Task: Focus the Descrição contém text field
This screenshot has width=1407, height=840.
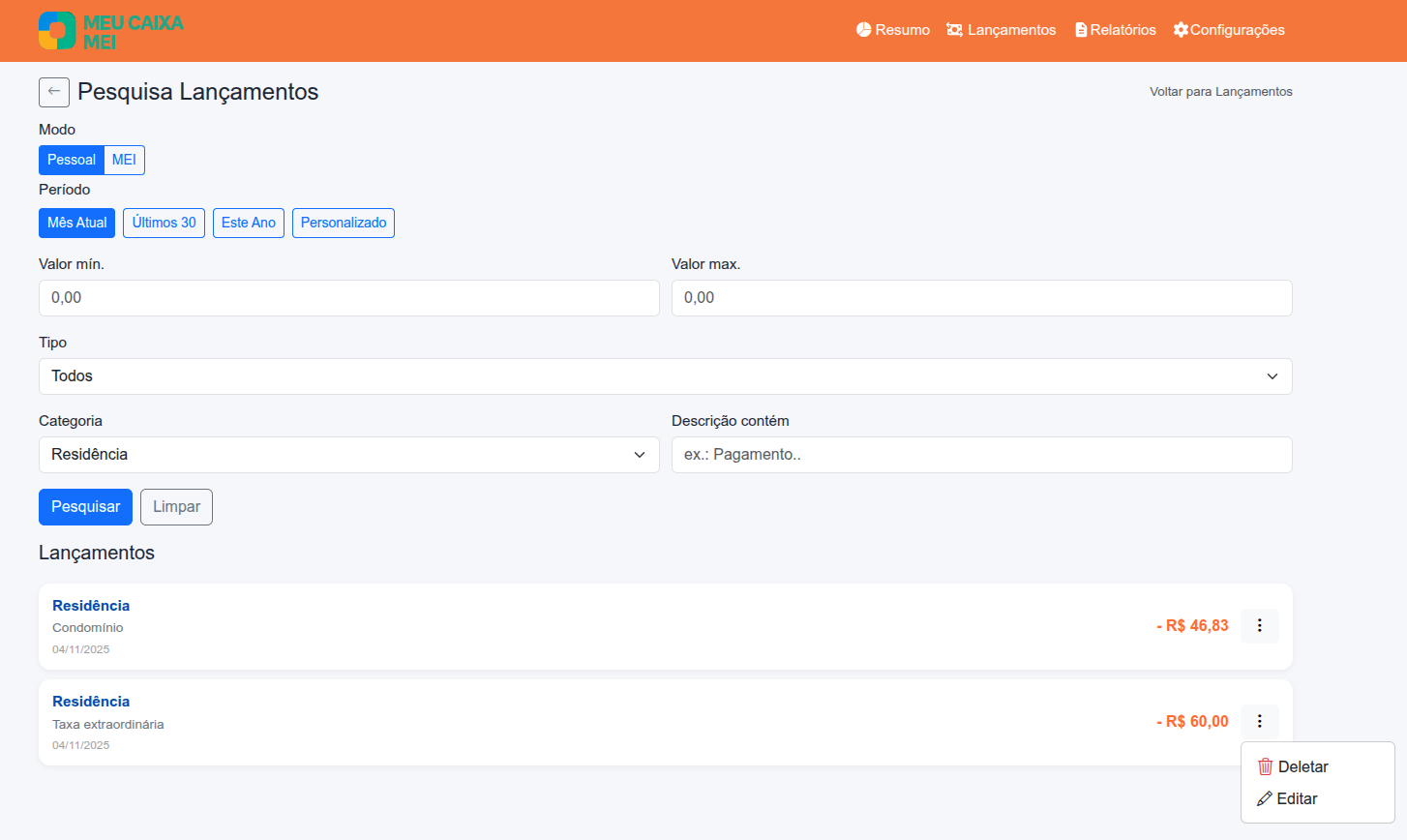Action: [x=981, y=455]
